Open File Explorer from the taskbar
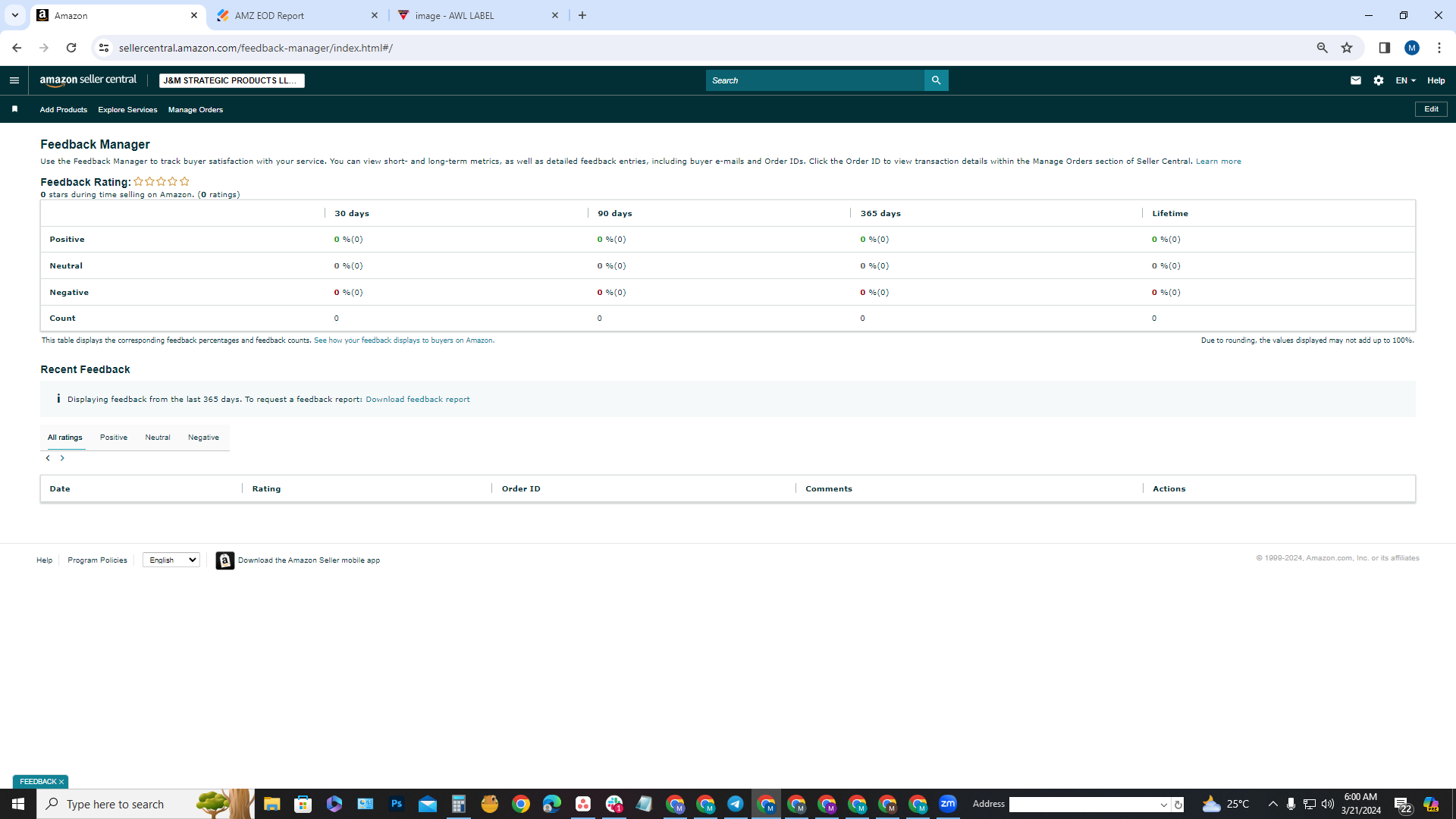The width and height of the screenshot is (1456, 819). click(272, 804)
